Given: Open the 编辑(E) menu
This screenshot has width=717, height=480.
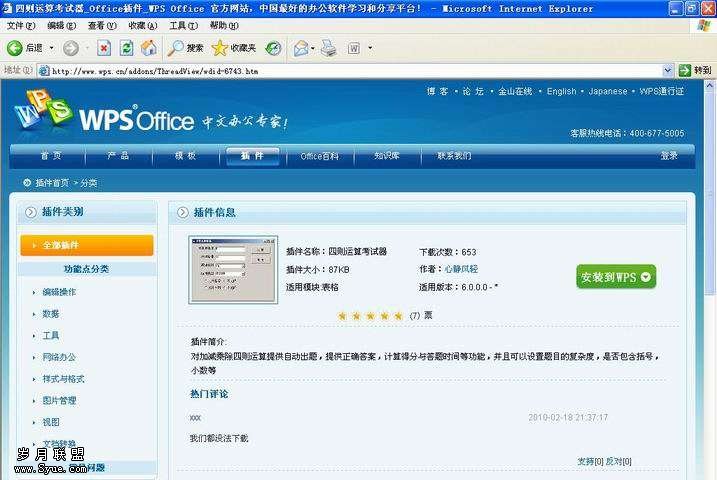Looking at the screenshot, I should [x=61, y=26].
